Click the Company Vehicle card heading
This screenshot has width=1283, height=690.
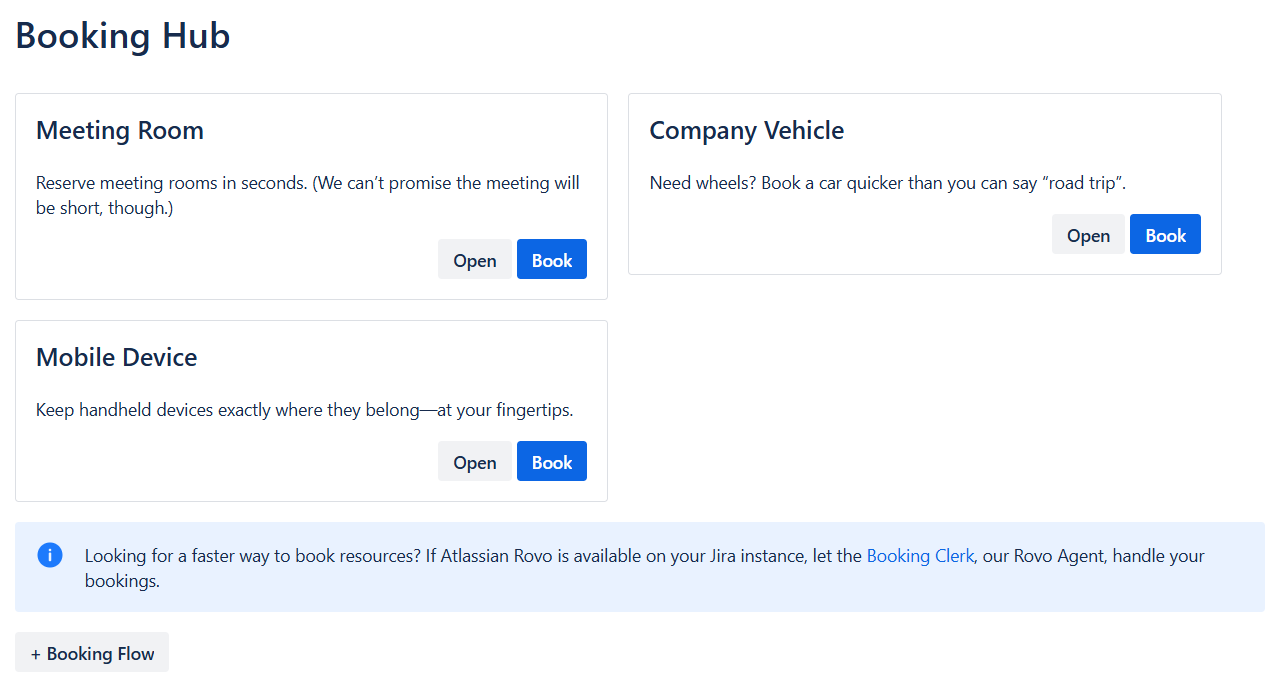click(746, 131)
